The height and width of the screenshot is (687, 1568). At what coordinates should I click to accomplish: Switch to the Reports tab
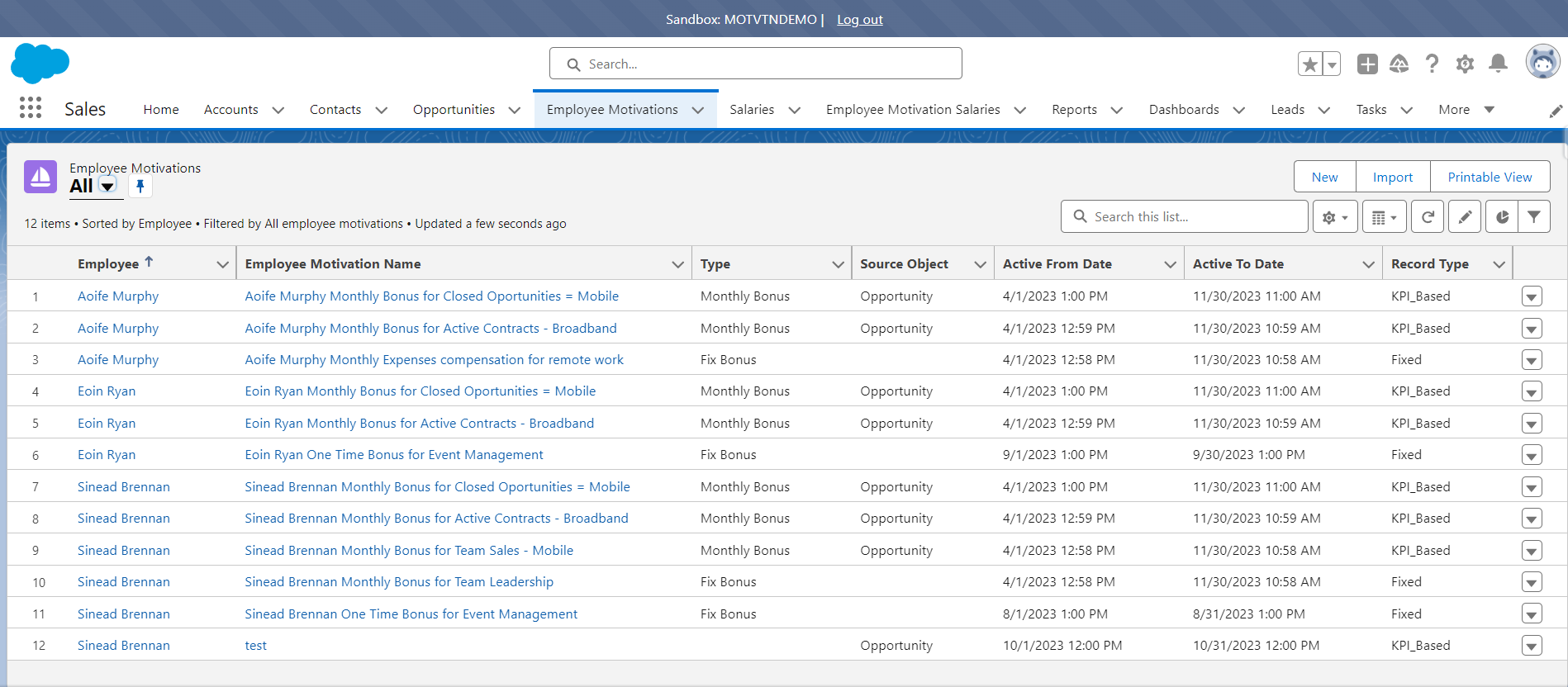tap(1074, 109)
